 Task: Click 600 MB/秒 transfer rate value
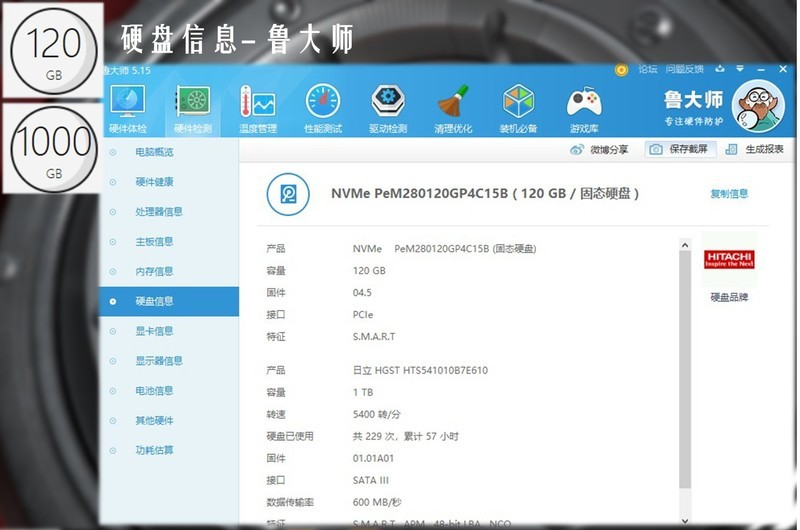pos(377,502)
